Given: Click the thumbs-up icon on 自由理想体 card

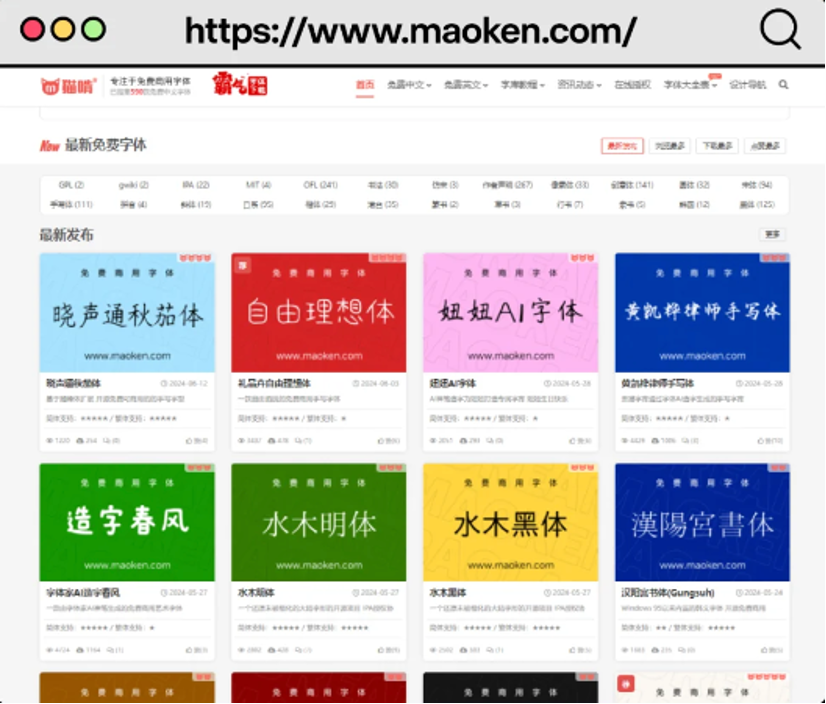Looking at the screenshot, I should (x=381, y=441).
